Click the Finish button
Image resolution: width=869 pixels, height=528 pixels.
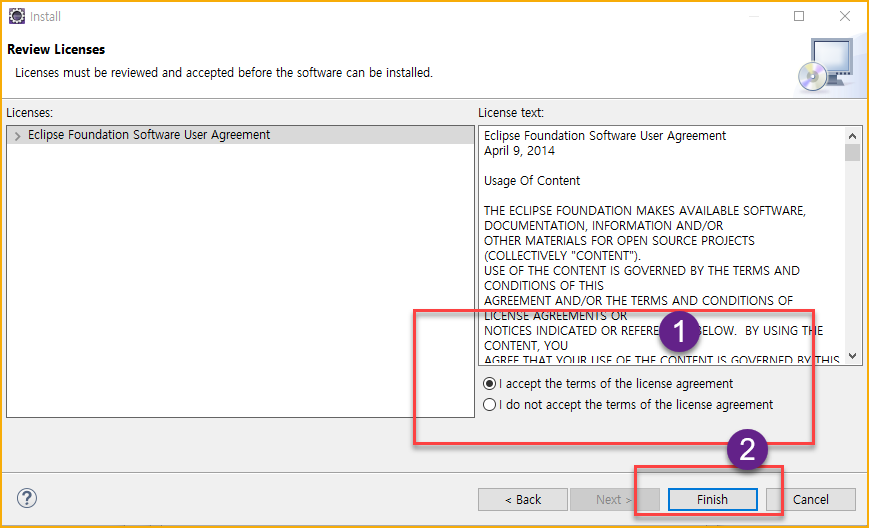[x=712, y=499]
